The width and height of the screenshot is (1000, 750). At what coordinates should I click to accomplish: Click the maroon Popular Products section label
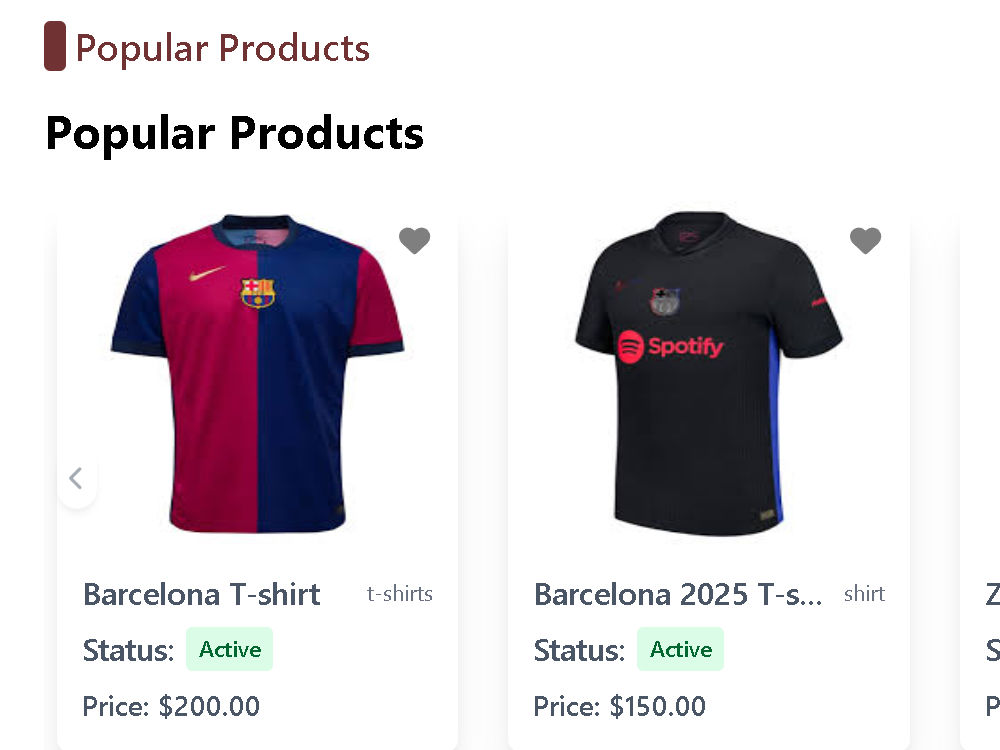click(223, 48)
